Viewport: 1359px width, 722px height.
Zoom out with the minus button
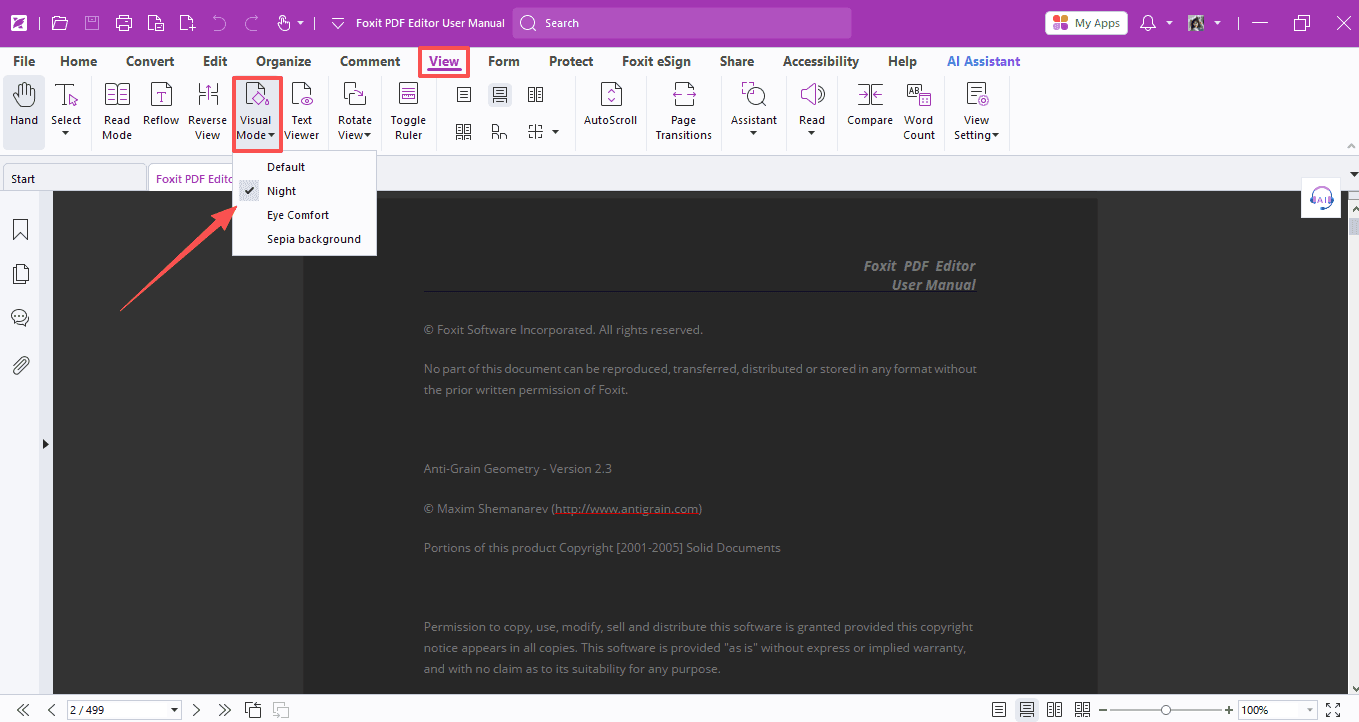(1104, 710)
